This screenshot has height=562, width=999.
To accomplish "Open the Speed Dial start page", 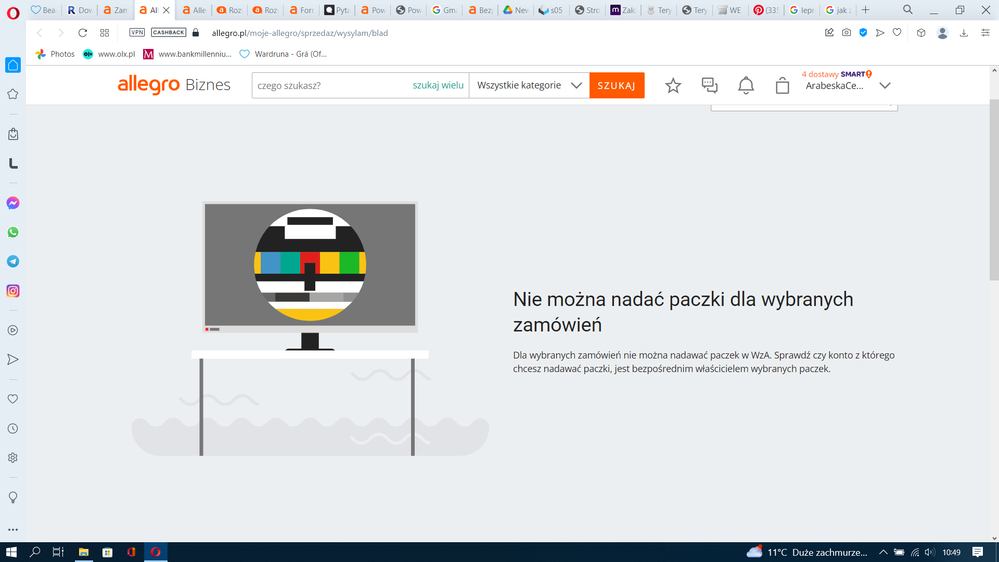I will (x=104, y=32).
